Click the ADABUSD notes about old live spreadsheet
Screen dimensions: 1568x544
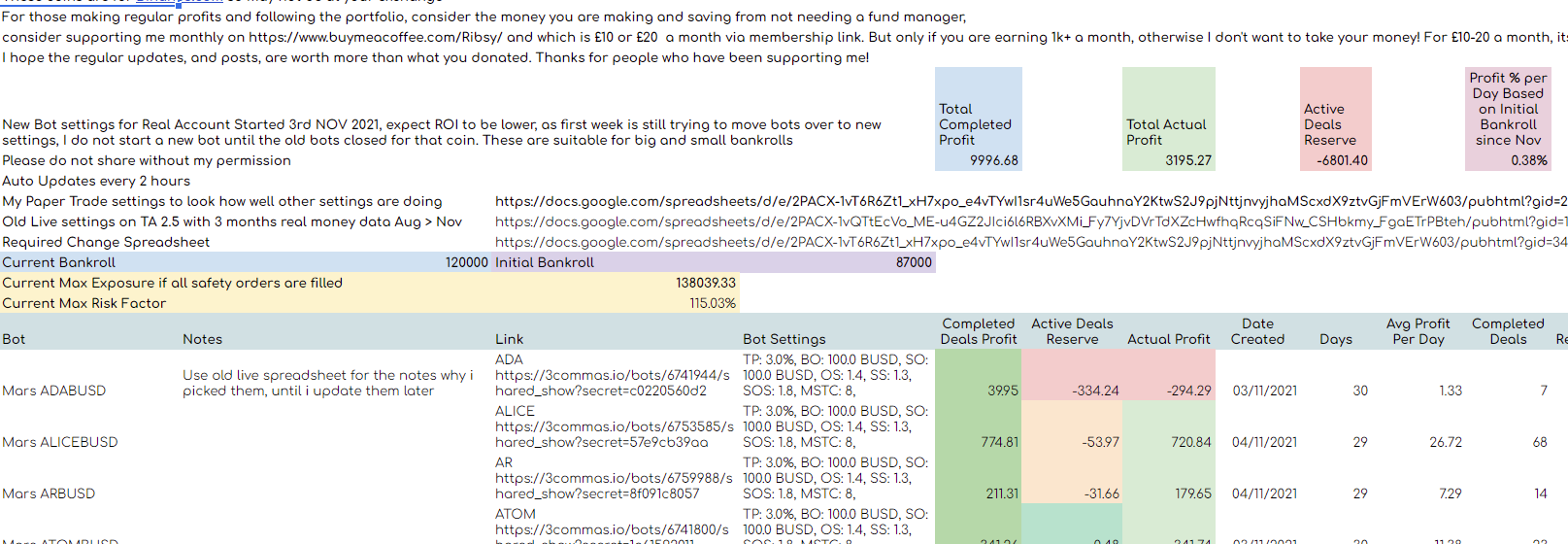coord(328,383)
